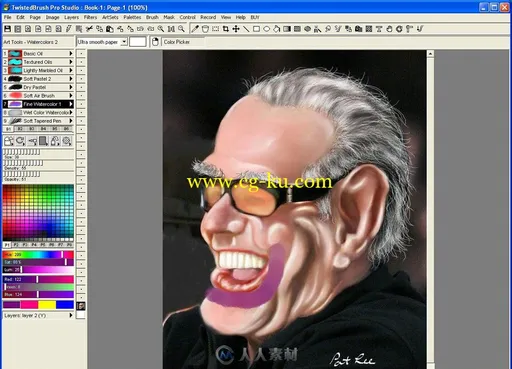Click the scissors Cut icon in toolbar
The image size is (512, 369).
[x=89, y=29]
